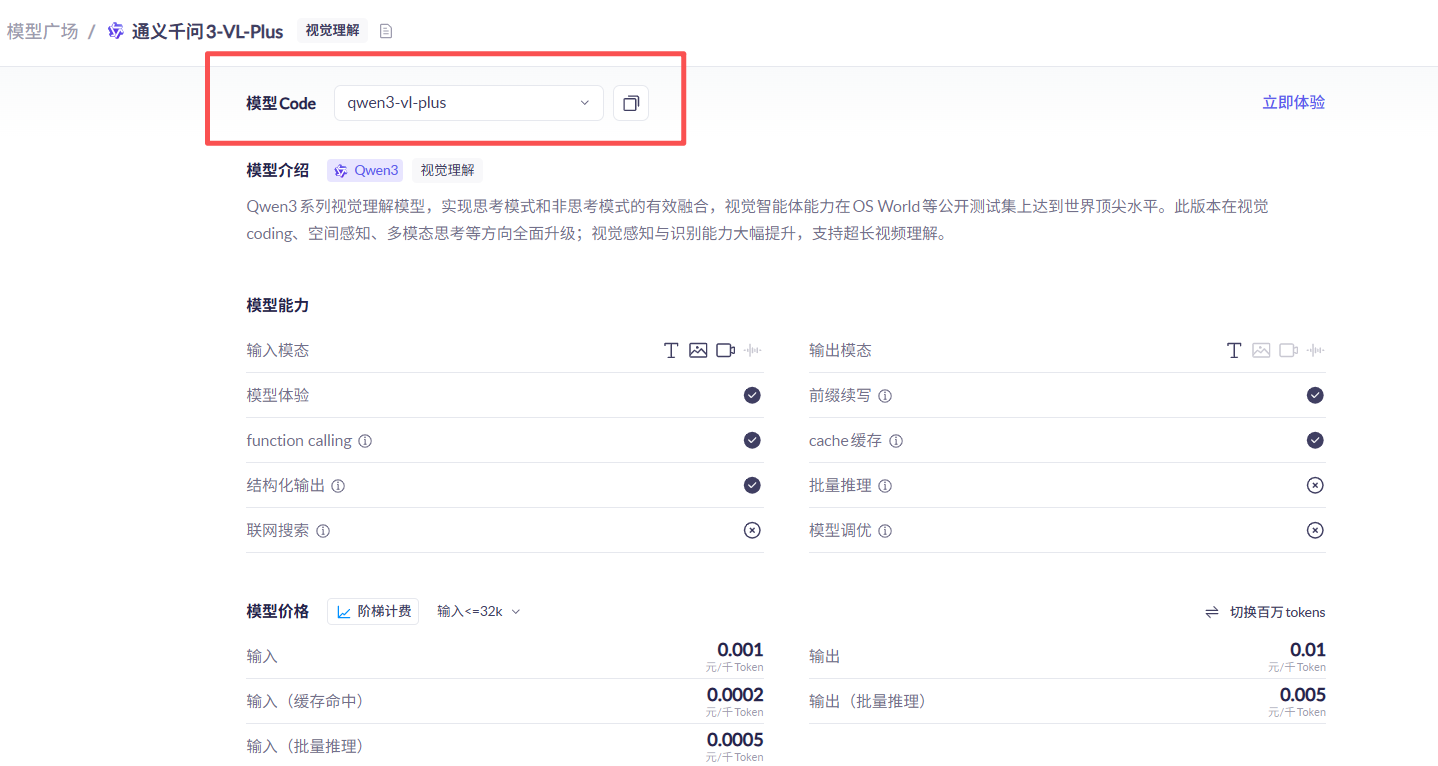Screen dimensions: 1438x766
Task: Click the info icon beside 模型调优
Action: (x=885, y=531)
